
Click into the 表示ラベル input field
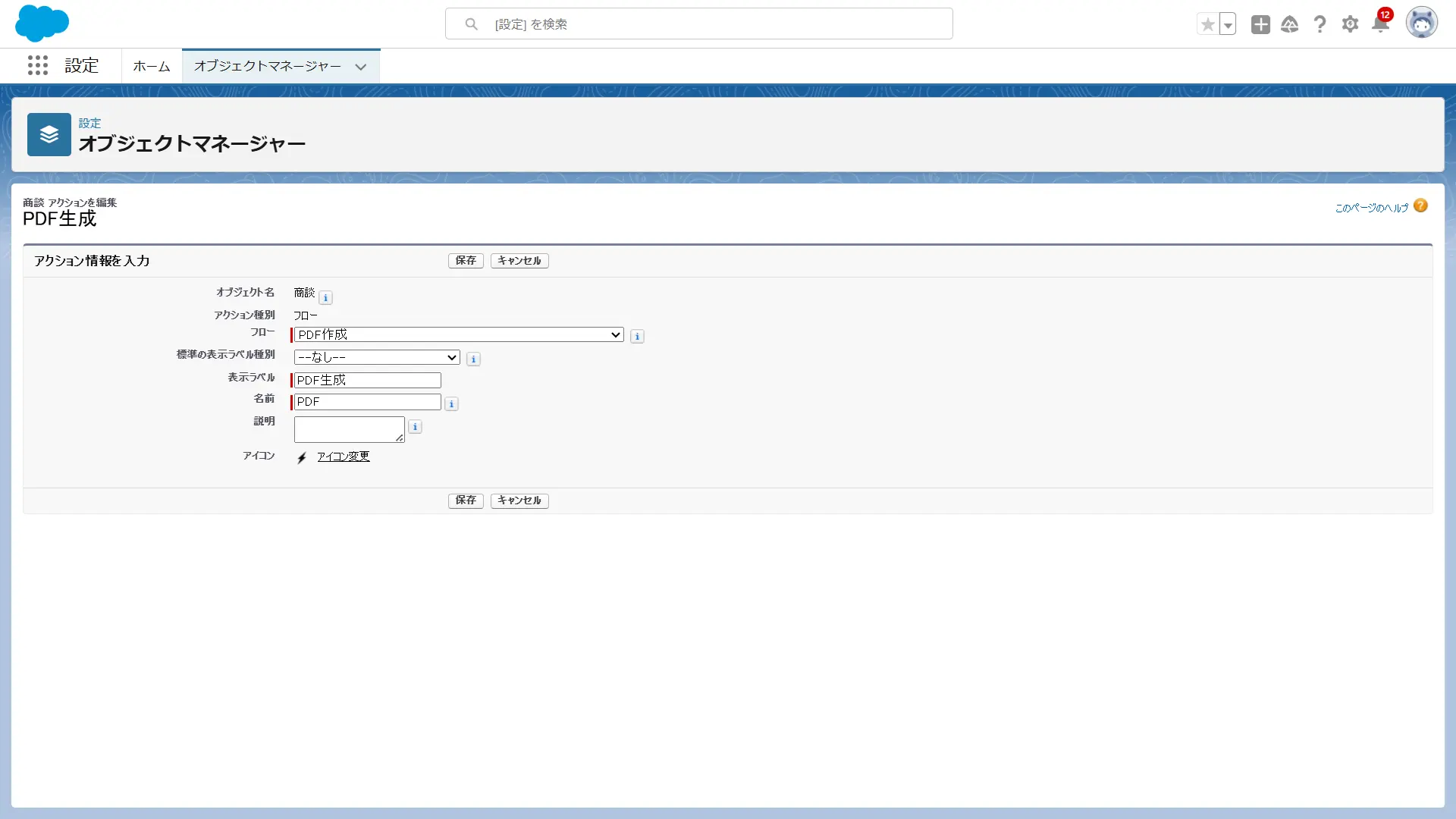coord(367,380)
